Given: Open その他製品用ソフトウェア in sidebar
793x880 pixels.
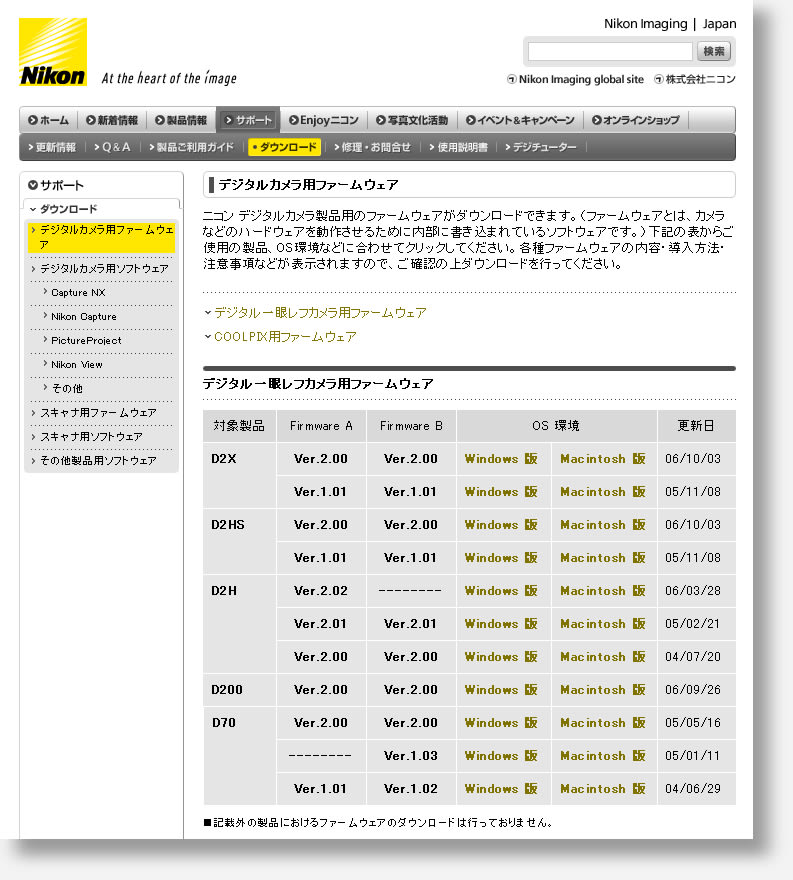Looking at the screenshot, I should tap(94, 461).
